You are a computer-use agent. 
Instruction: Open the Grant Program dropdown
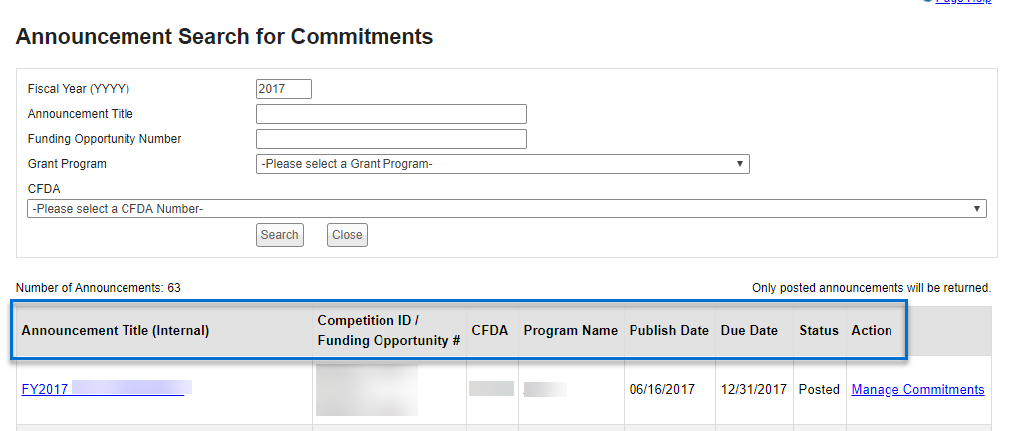(x=503, y=164)
